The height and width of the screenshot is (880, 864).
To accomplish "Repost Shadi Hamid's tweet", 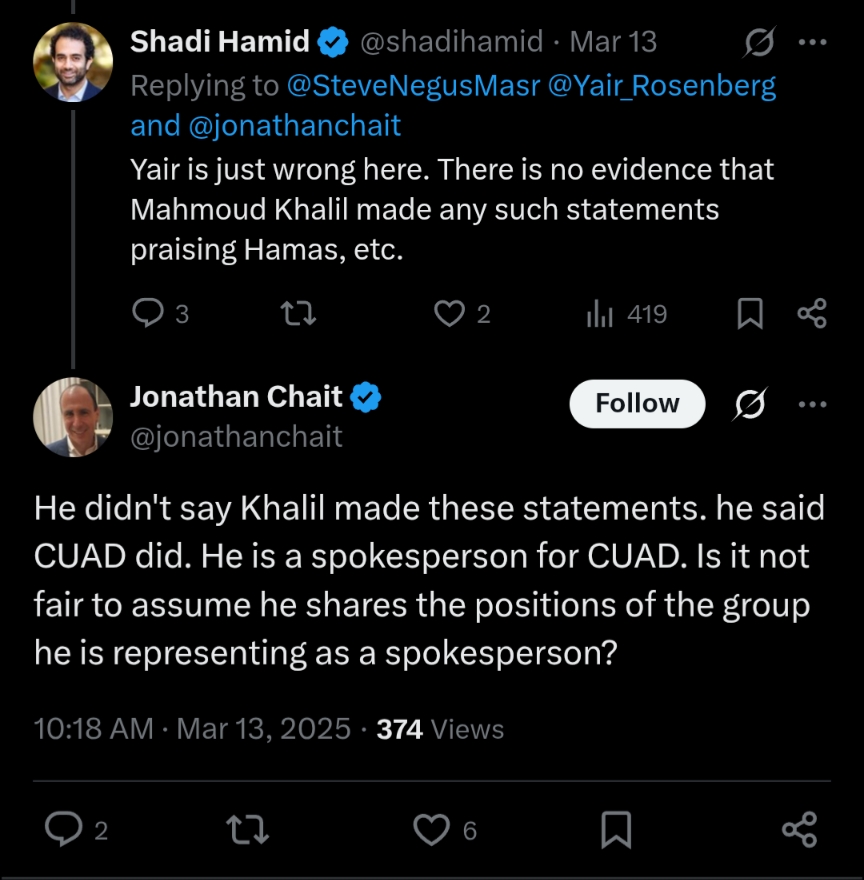I will click(298, 314).
